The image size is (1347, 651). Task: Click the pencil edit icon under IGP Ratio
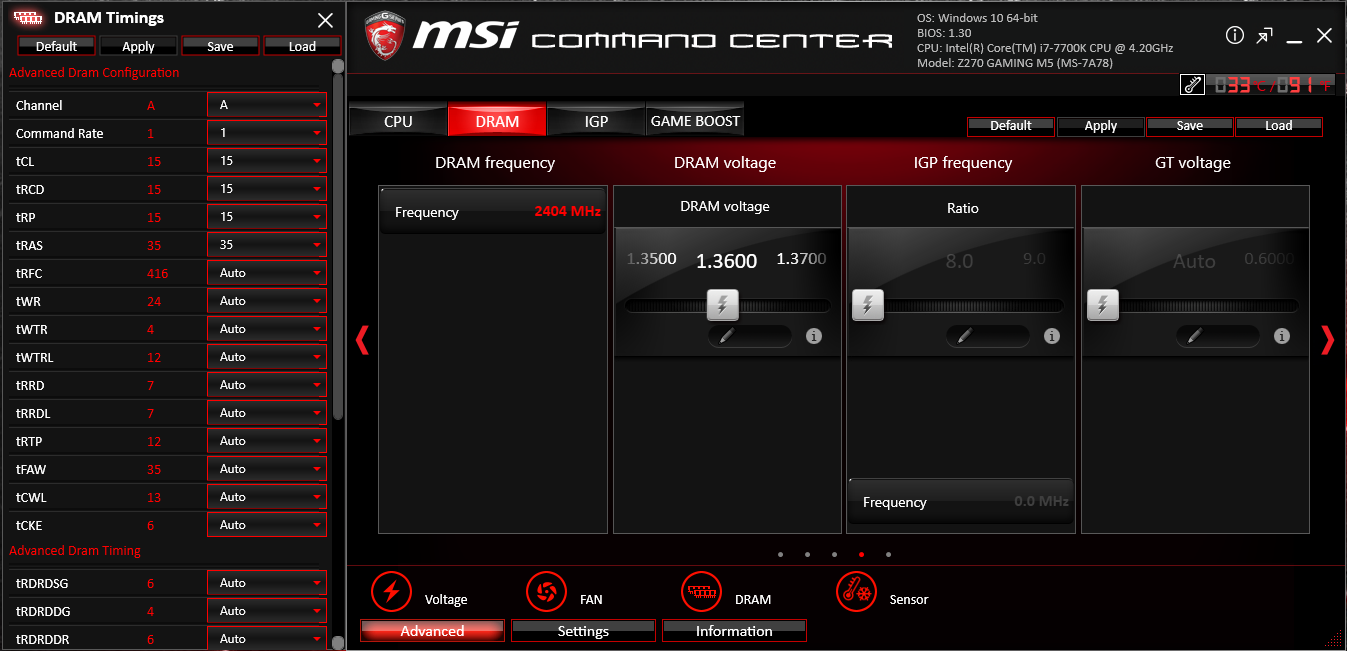point(964,336)
